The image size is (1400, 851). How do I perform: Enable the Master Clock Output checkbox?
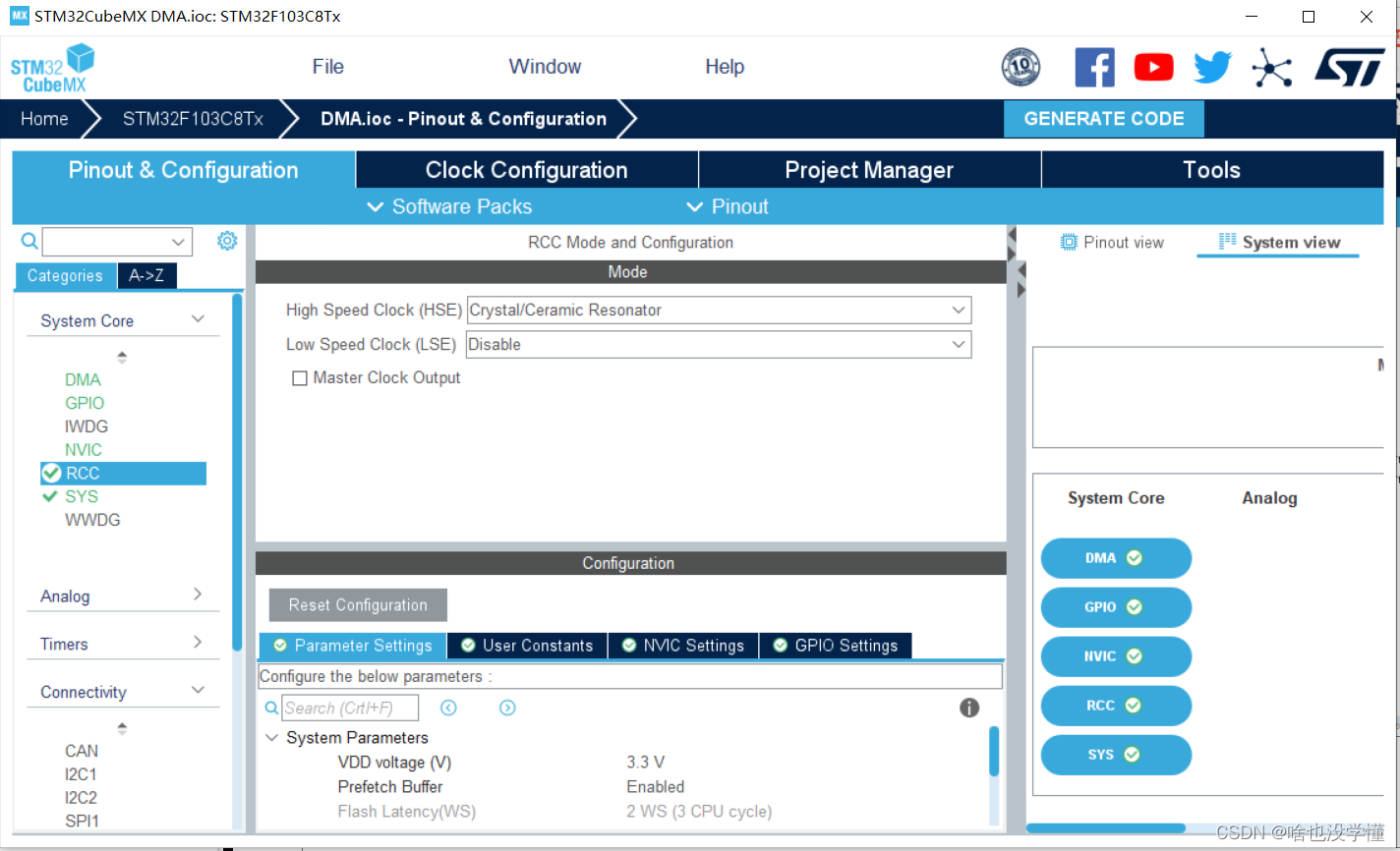tap(300, 378)
